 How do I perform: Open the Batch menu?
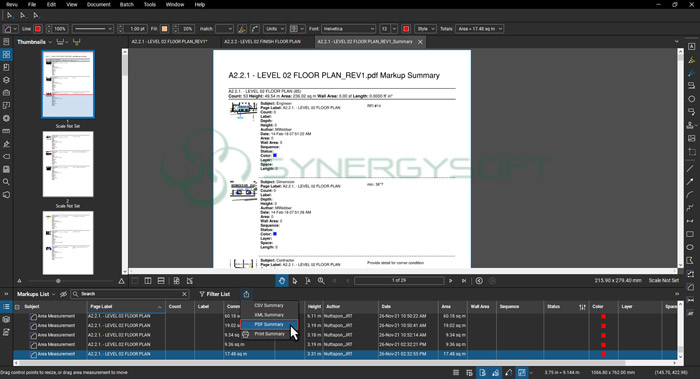click(126, 4)
